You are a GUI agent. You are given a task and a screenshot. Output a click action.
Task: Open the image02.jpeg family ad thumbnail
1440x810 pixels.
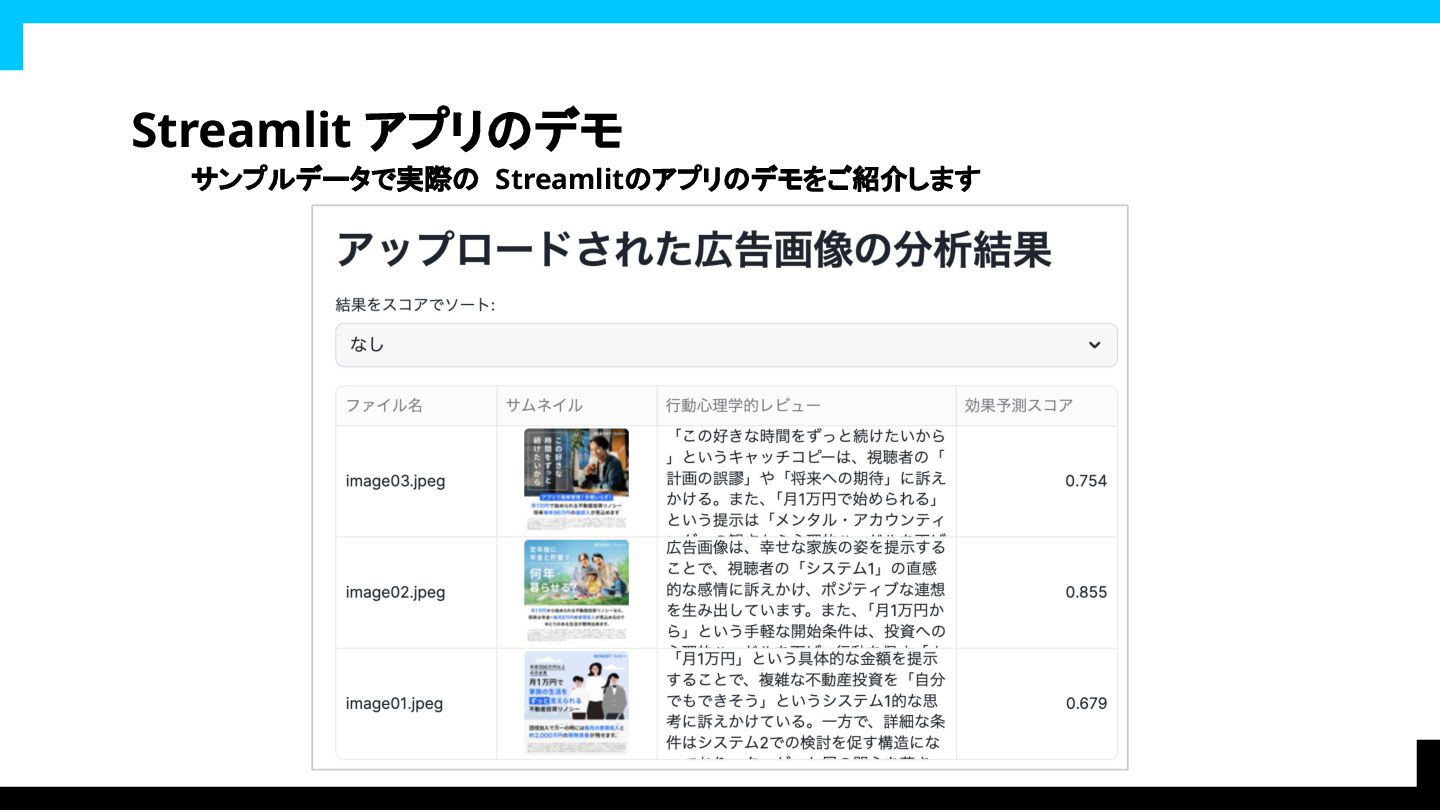[x=577, y=592]
